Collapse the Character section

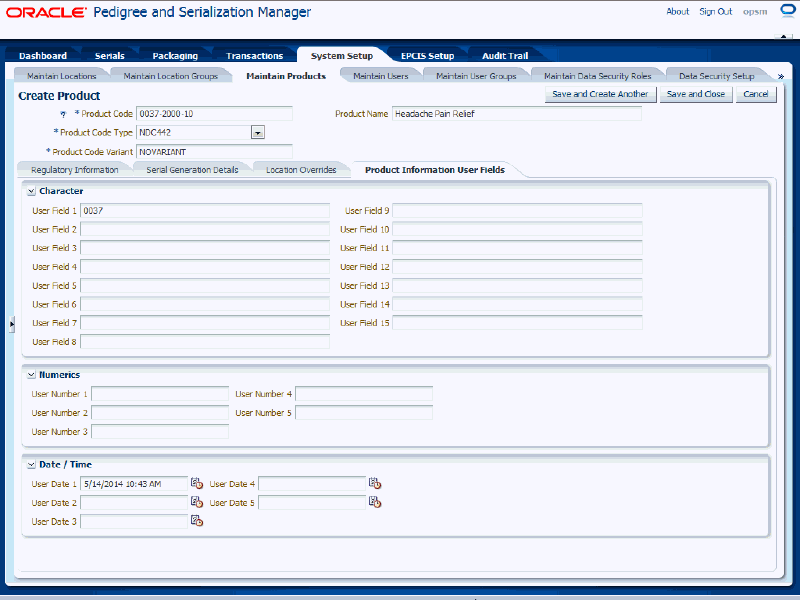click(31, 191)
